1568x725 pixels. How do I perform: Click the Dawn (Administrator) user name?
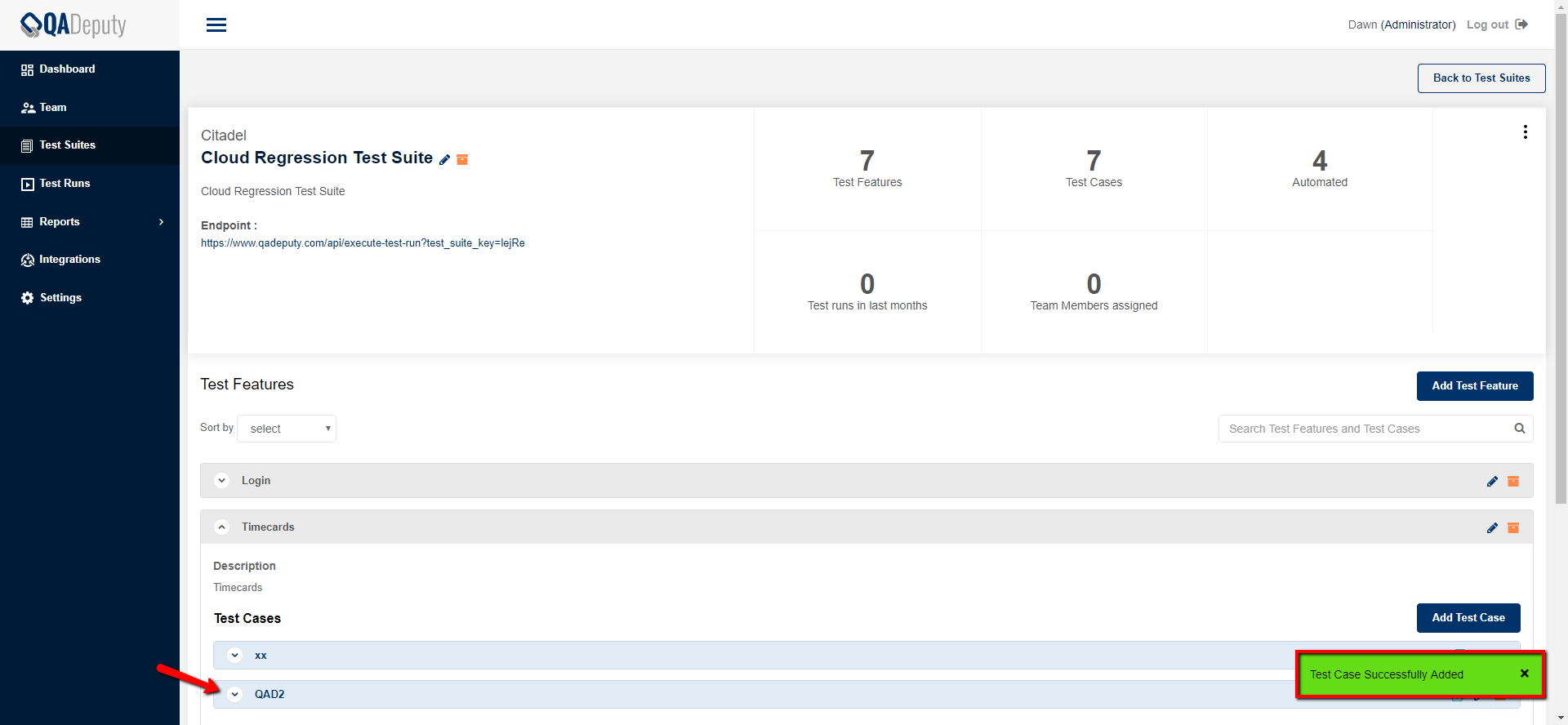pyautogui.click(x=1401, y=24)
